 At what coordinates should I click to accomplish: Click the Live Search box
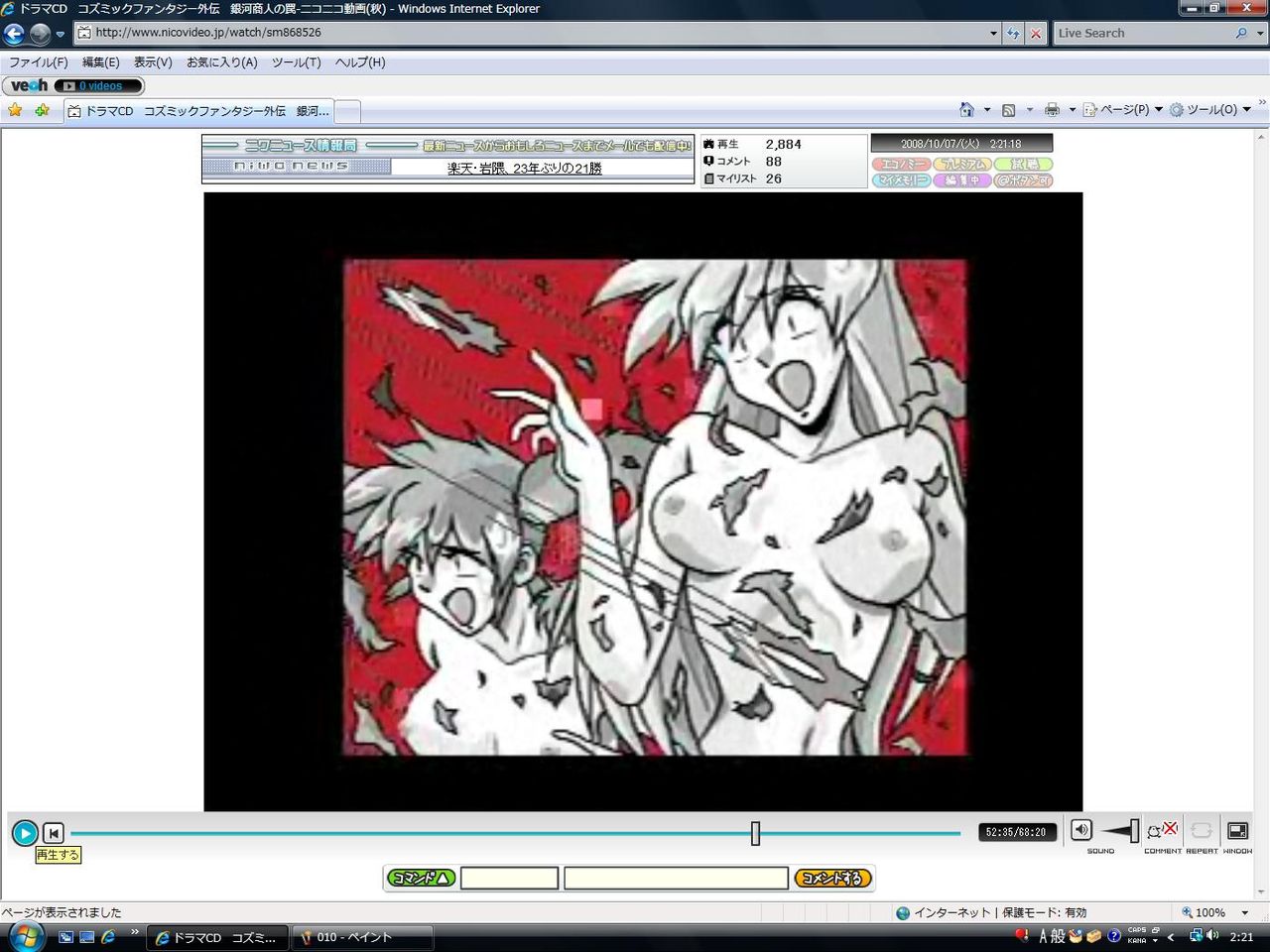1142,33
